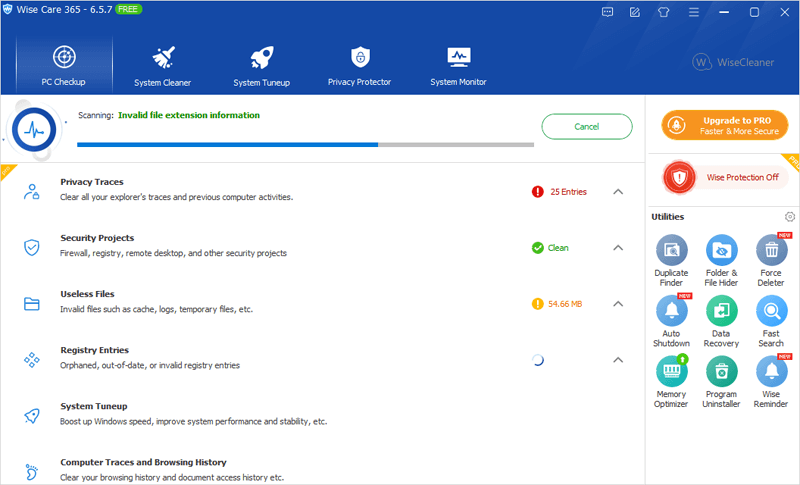The height and width of the screenshot is (485, 800).
Task: Collapse the Security Projects section
Action: (x=618, y=248)
